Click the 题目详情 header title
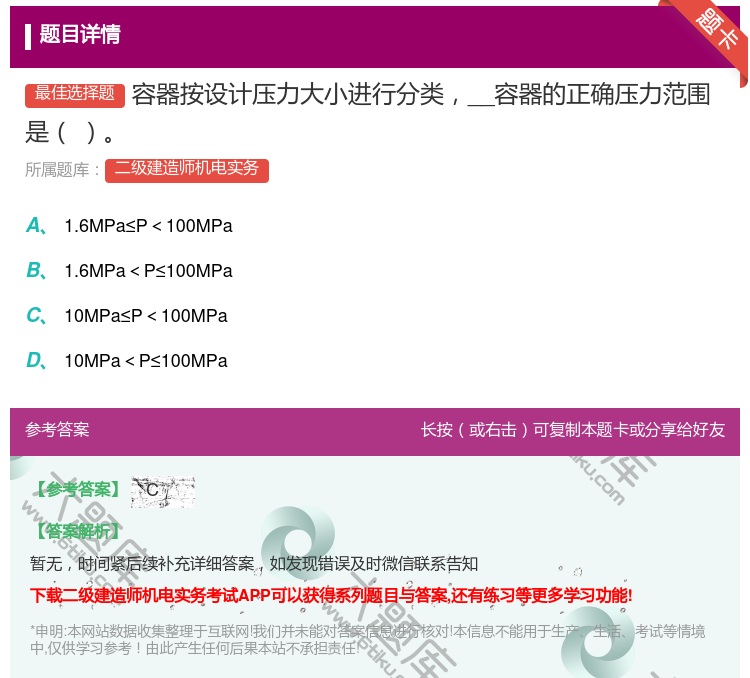Viewport: 750px width, 678px height. [80, 34]
